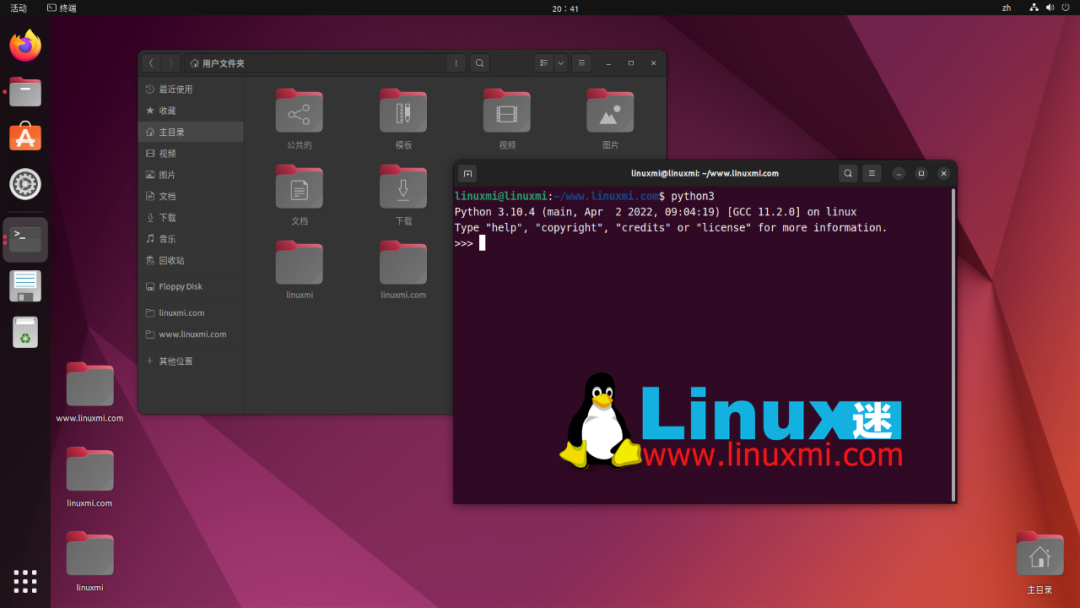
Task: Open clock at top bar
Action: coord(565,8)
